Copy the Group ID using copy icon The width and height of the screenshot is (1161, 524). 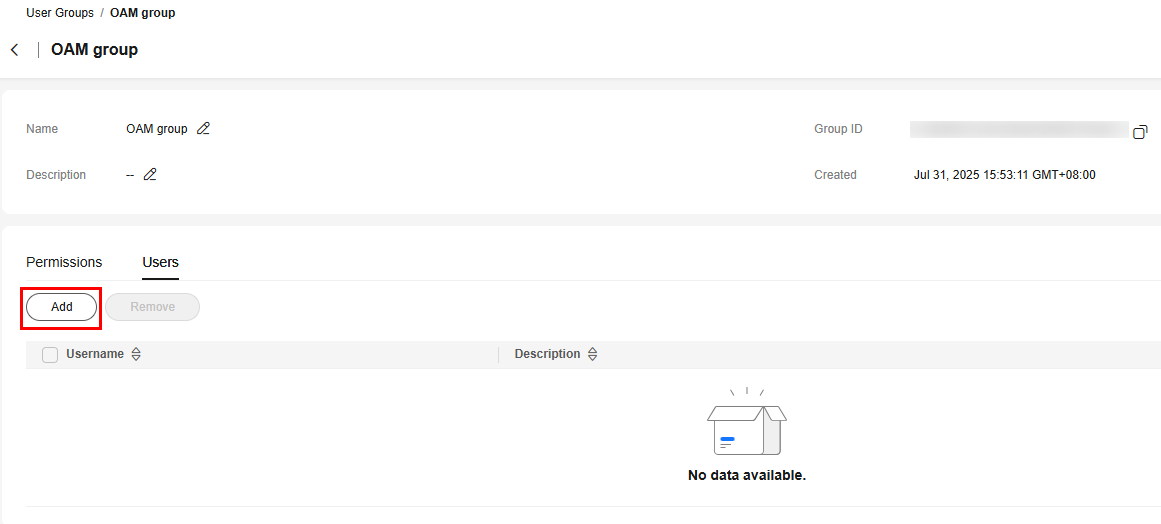(x=1140, y=132)
